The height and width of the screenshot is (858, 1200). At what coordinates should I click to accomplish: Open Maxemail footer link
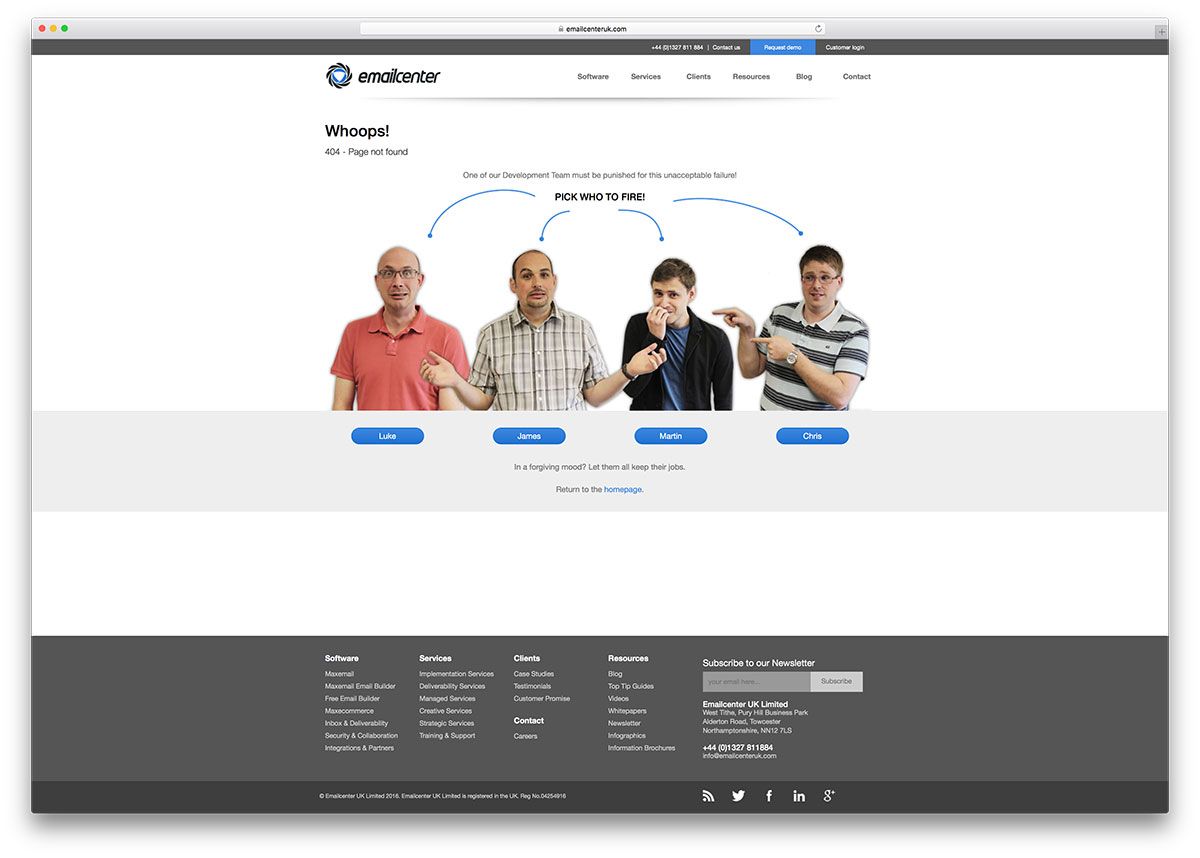(339, 674)
